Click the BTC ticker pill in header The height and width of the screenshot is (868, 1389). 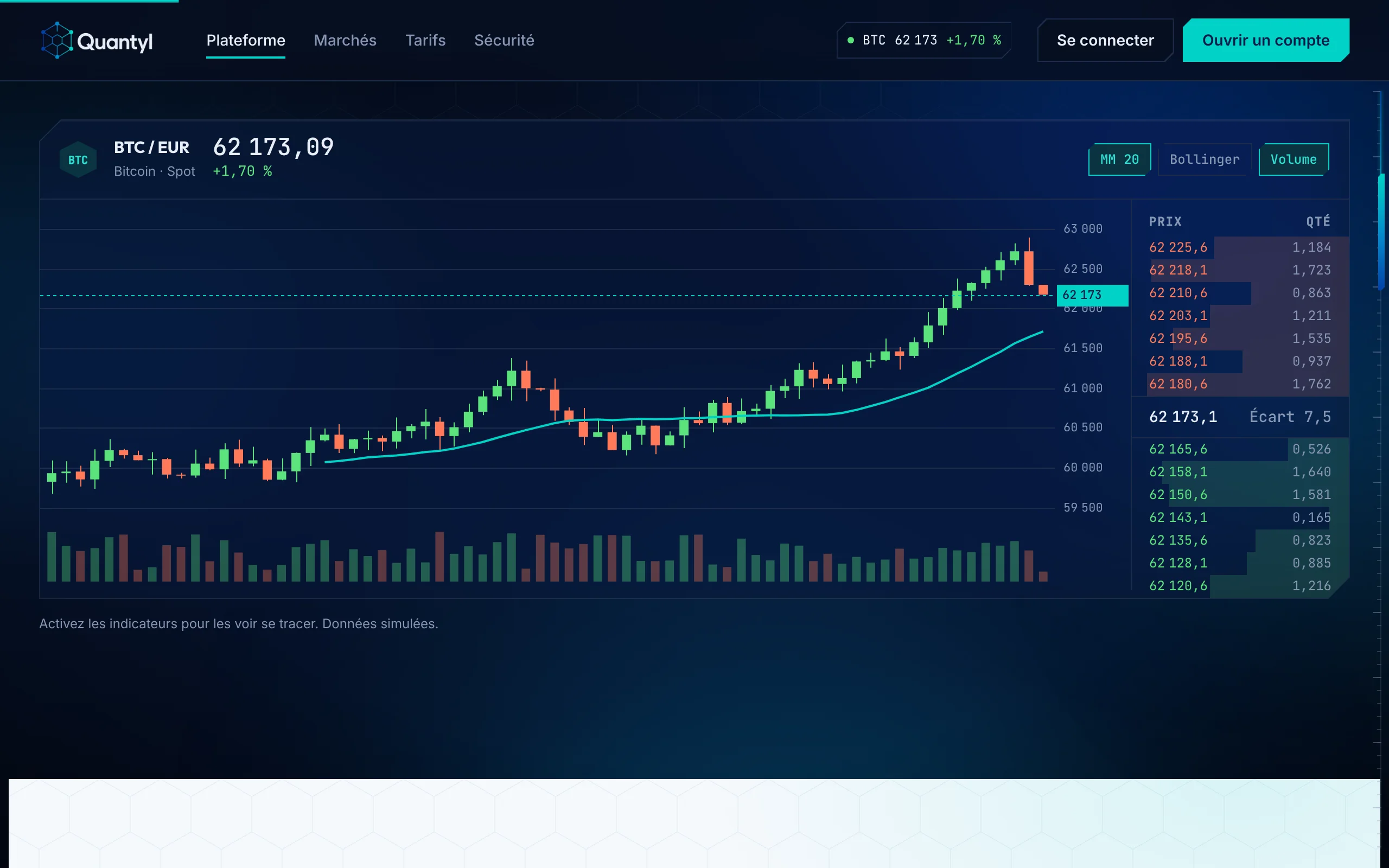(923, 40)
